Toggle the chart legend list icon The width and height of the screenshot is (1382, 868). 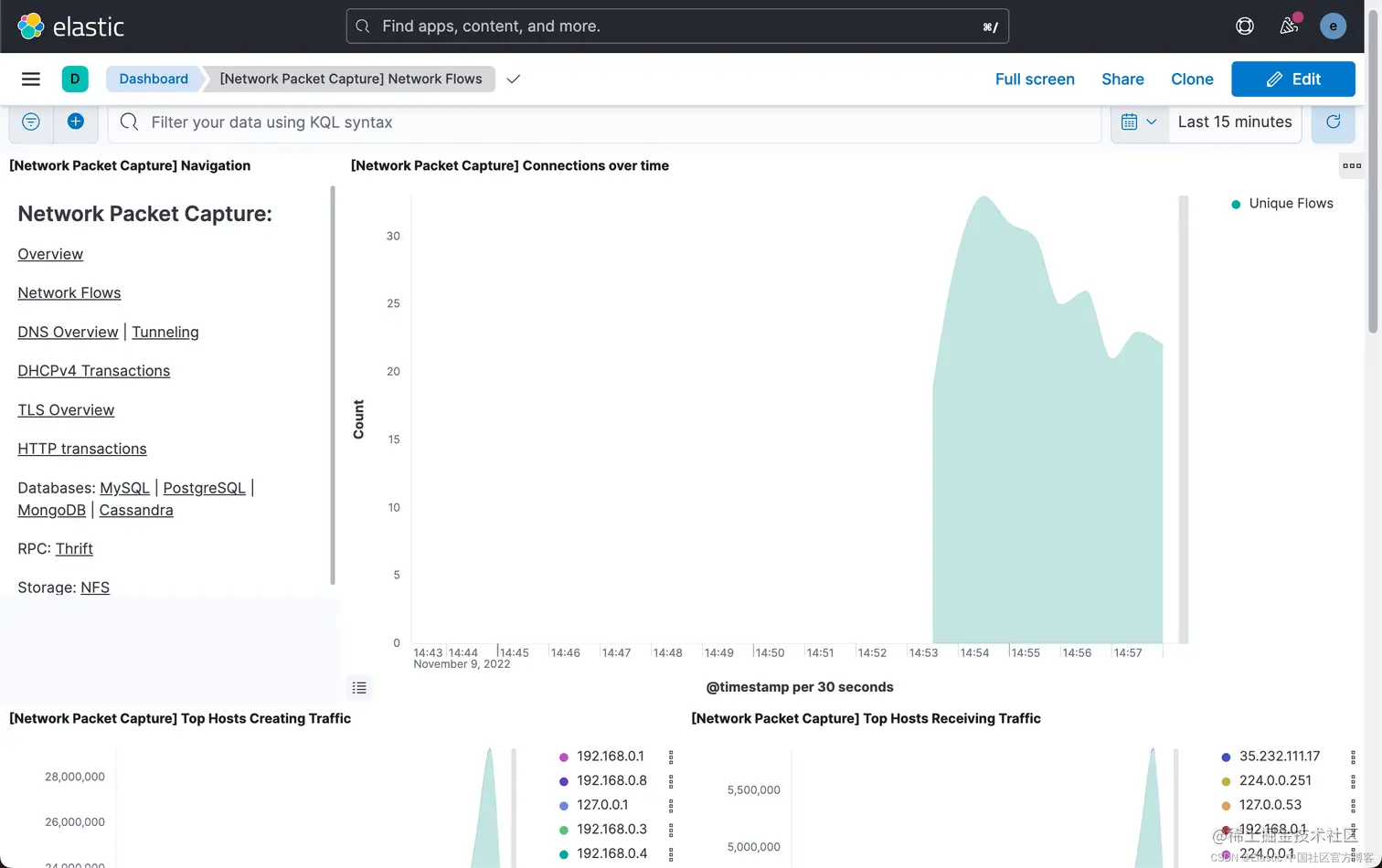coord(359,687)
